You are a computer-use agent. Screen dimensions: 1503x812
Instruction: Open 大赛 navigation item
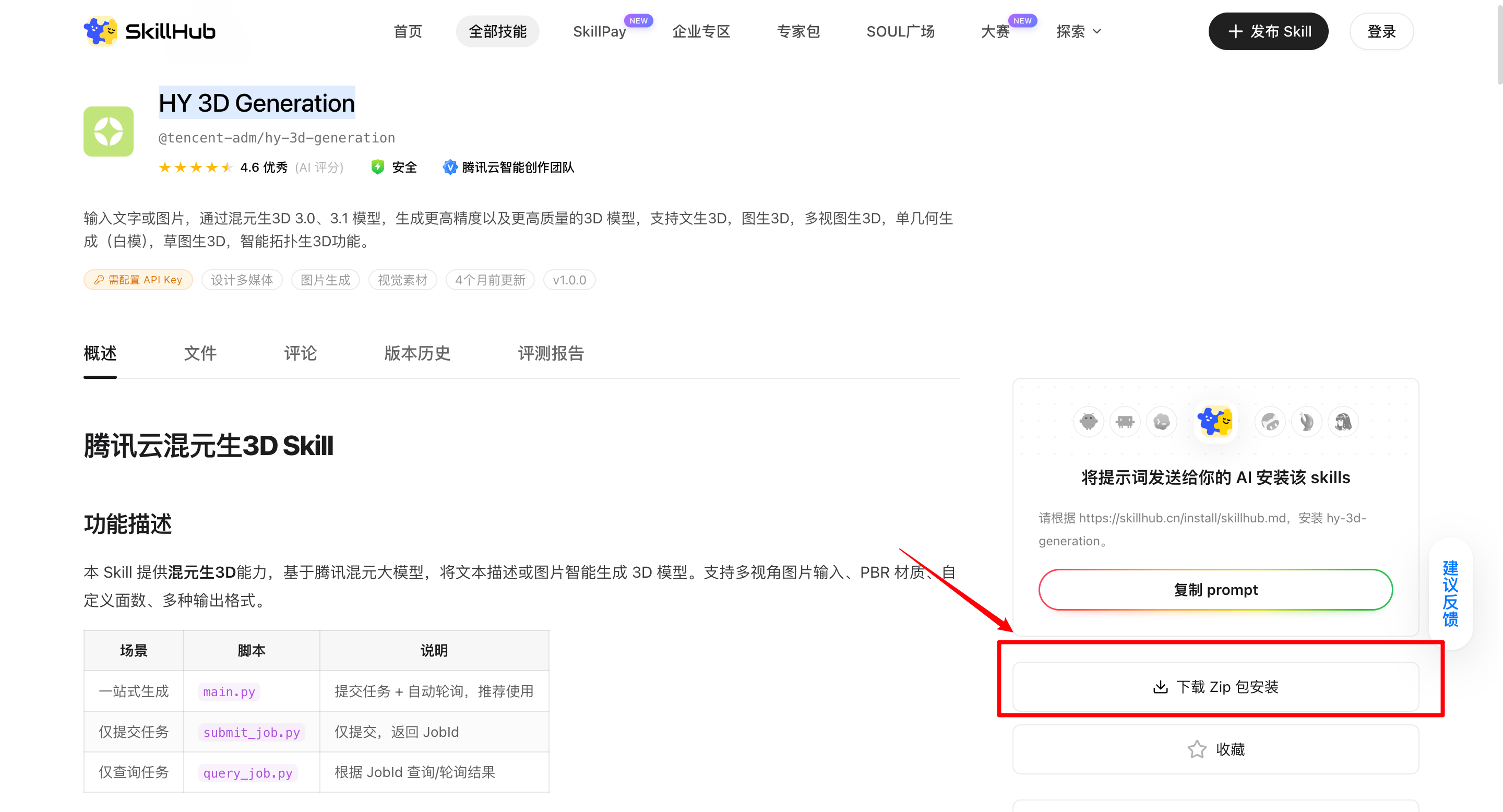pyautogui.click(x=995, y=31)
